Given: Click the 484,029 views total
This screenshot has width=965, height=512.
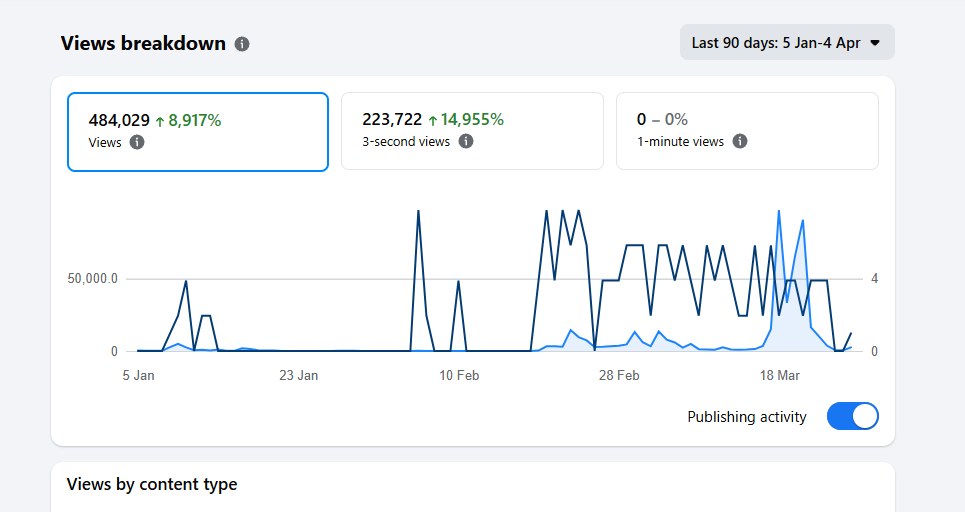Looking at the screenshot, I should [119, 120].
